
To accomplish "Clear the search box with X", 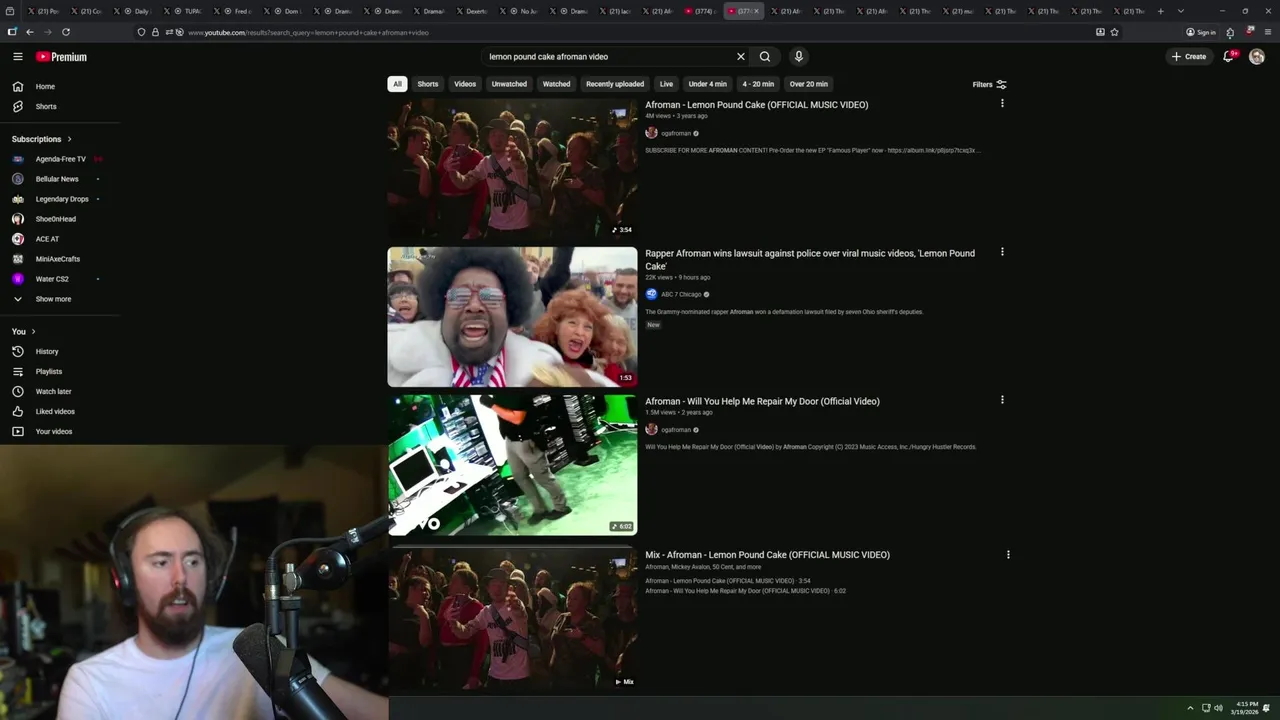I will pos(741,57).
